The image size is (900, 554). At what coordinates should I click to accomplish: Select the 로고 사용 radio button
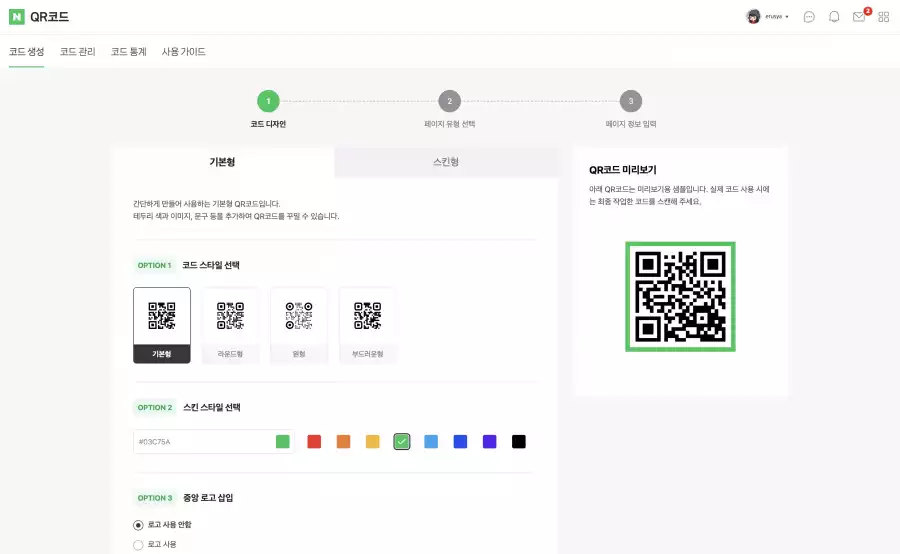pyautogui.click(x=138, y=545)
